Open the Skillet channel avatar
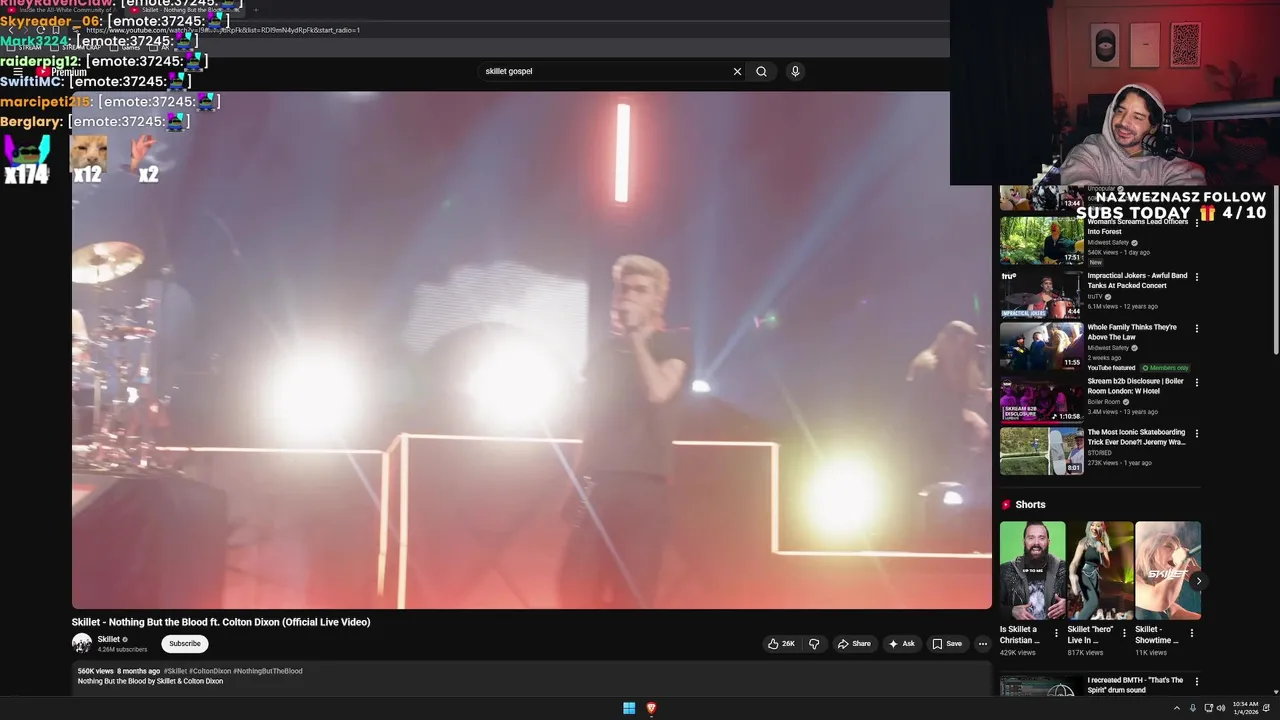 [x=82, y=643]
